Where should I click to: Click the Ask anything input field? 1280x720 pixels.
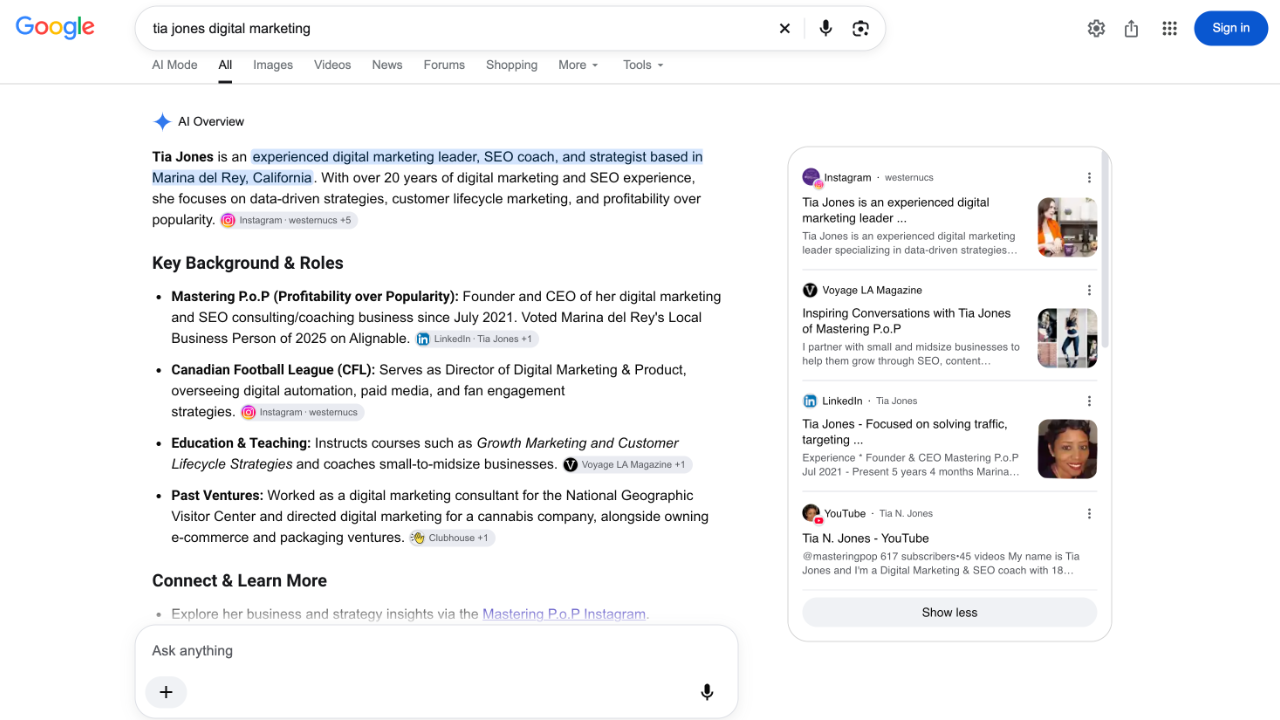[436, 651]
